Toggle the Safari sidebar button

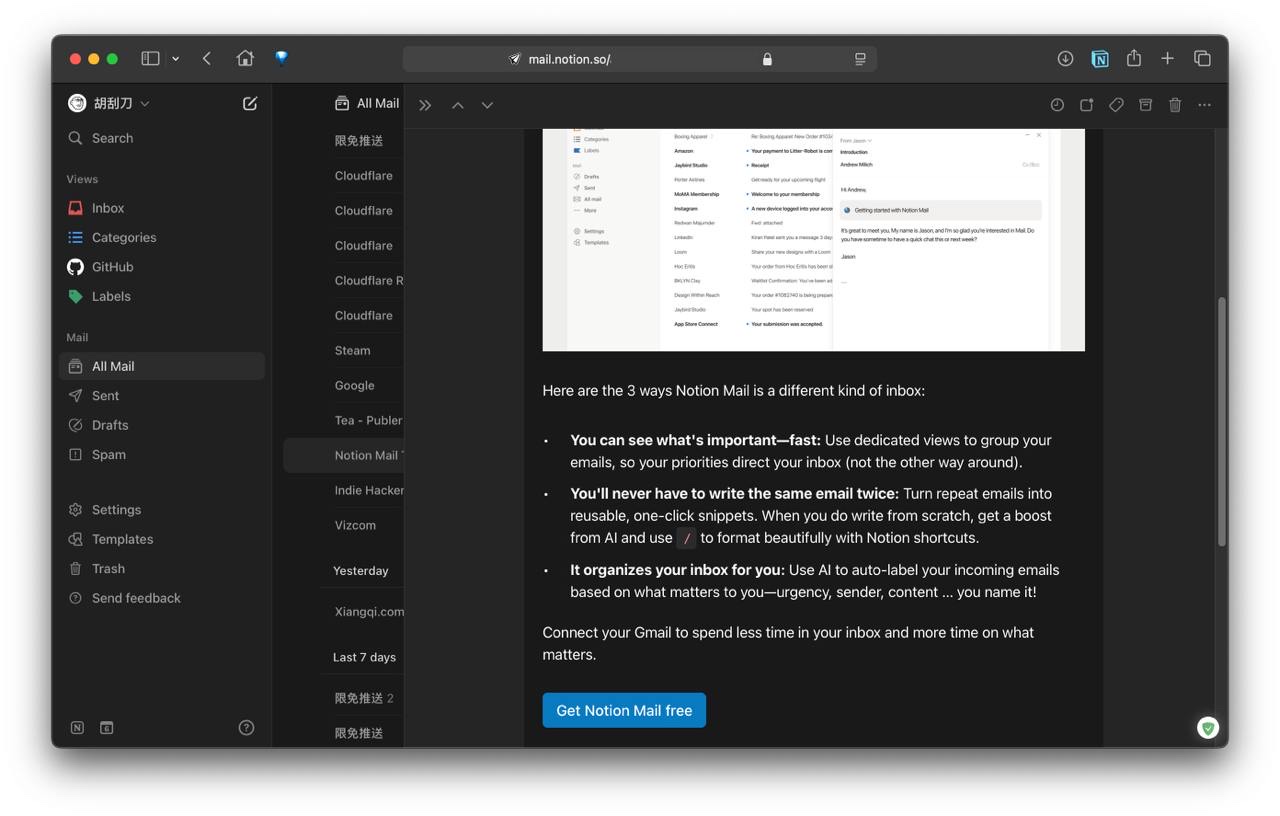(150, 59)
